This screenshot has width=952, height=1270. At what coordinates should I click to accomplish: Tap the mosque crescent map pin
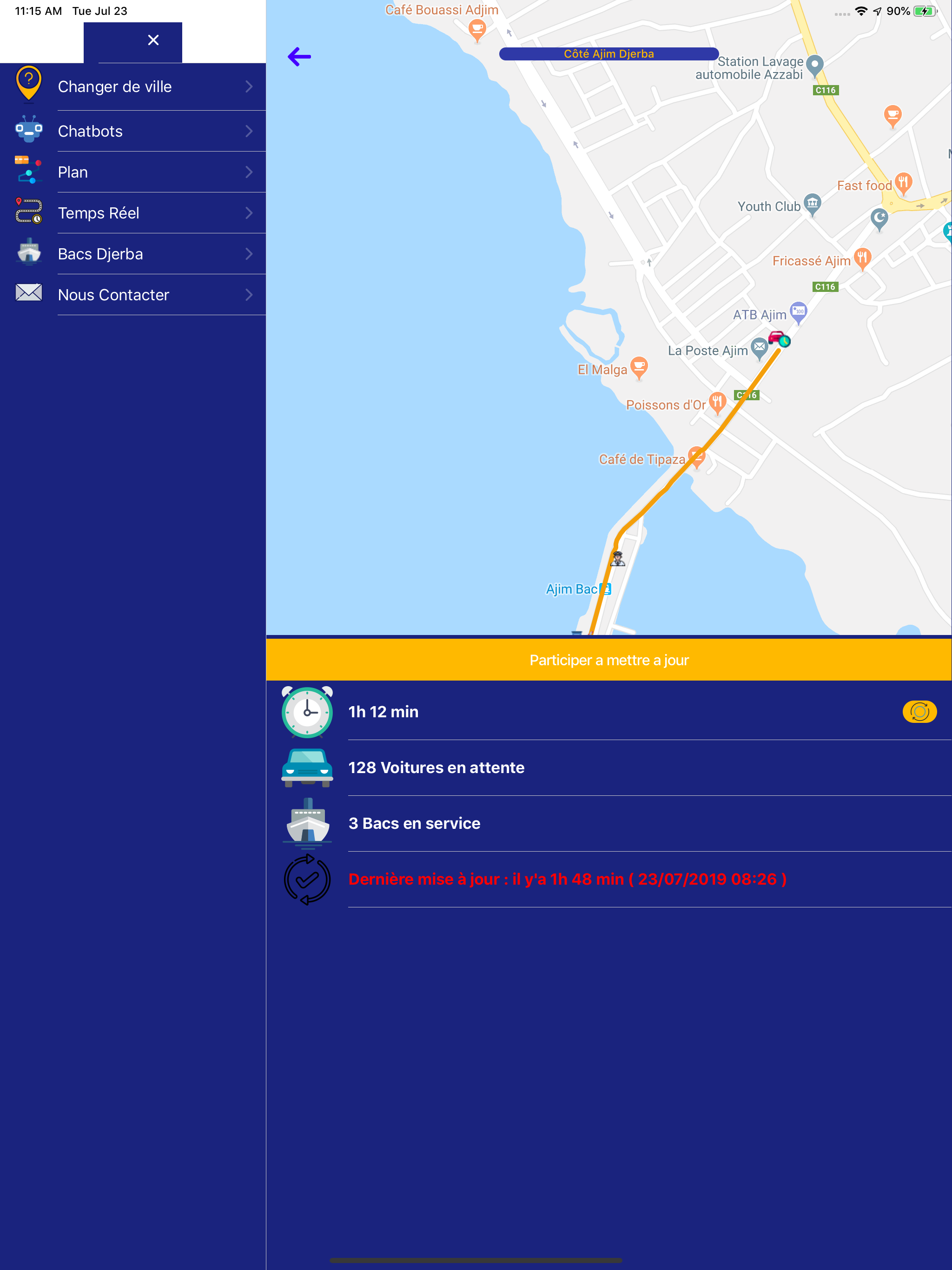point(879,219)
